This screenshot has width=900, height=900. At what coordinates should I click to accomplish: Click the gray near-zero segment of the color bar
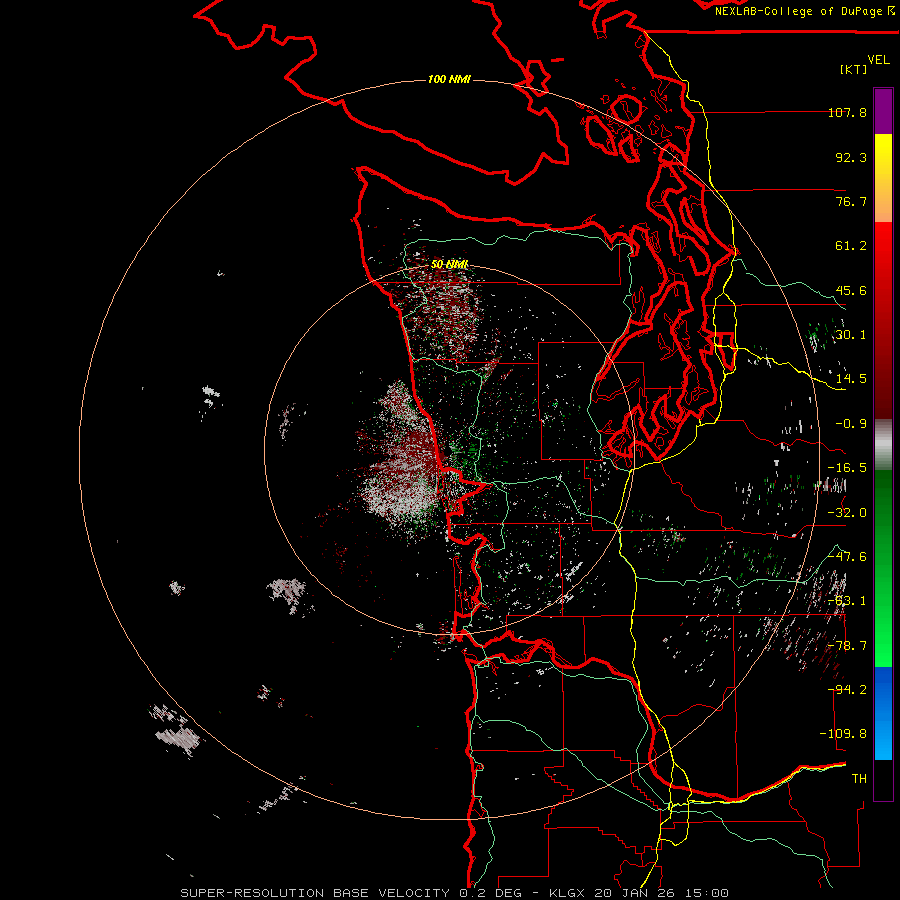(x=883, y=445)
